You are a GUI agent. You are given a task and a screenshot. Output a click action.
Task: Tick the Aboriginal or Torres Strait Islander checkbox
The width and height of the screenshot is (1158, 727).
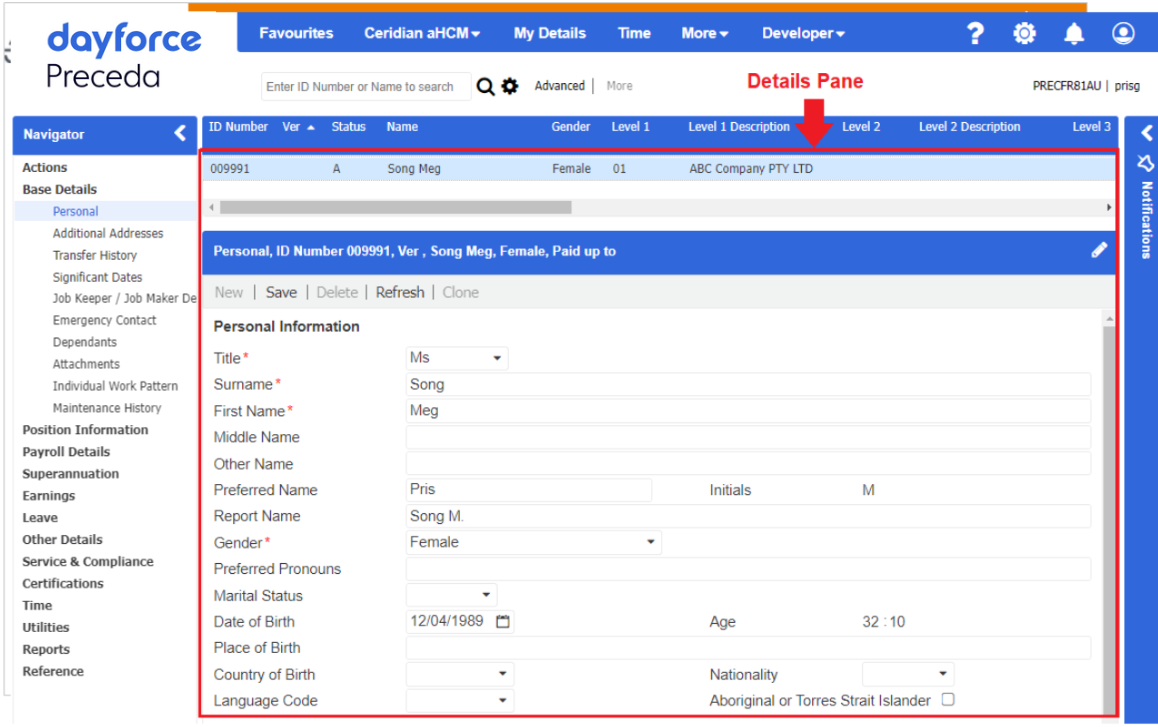948,700
